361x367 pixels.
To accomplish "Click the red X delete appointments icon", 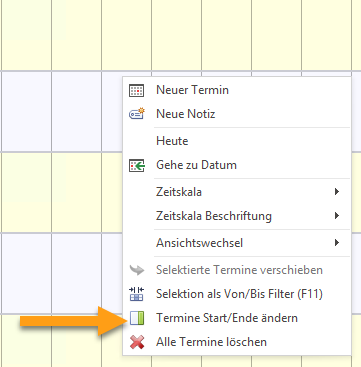I will [x=137, y=342].
